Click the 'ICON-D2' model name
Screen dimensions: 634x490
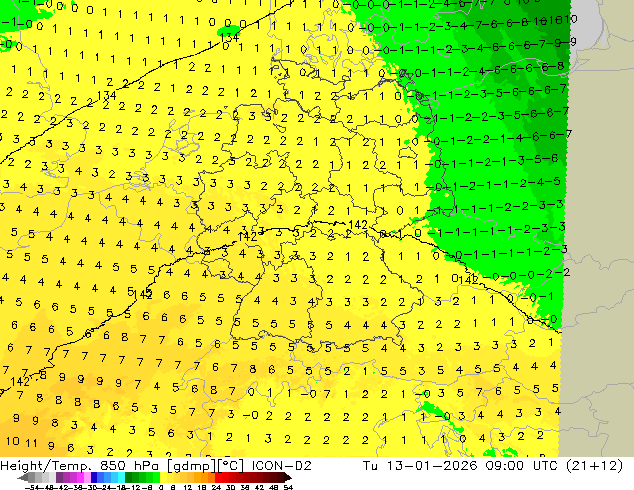[x=281, y=466]
